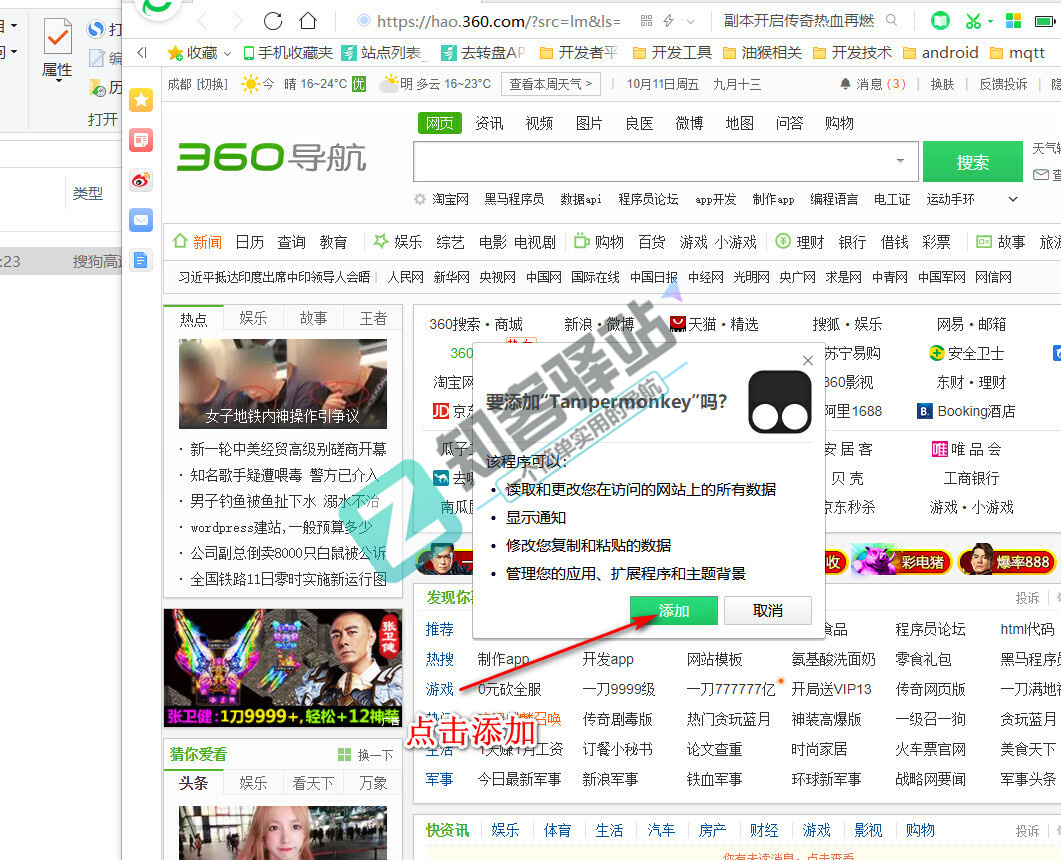Click the green 搜索 search button
Image resolution: width=1061 pixels, height=860 pixels.
click(x=972, y=161)
